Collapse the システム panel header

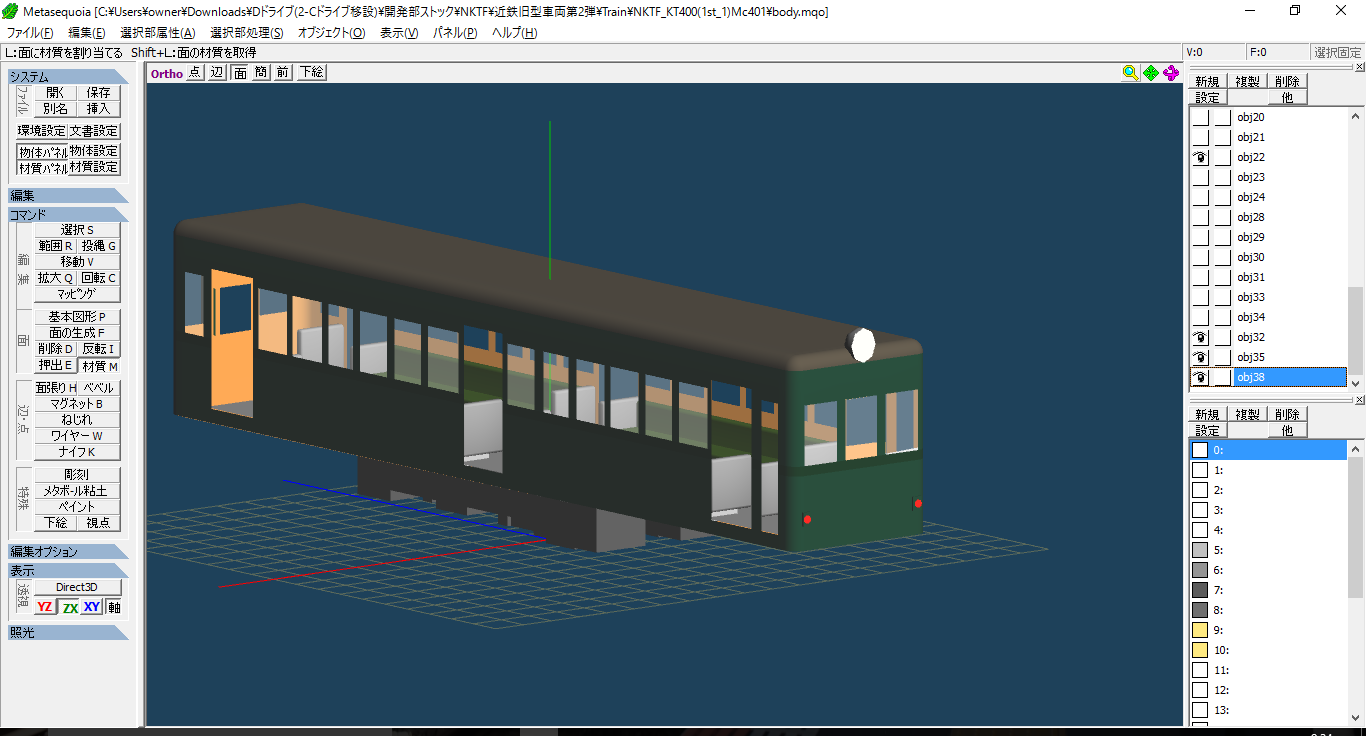[x=69, y=77]
